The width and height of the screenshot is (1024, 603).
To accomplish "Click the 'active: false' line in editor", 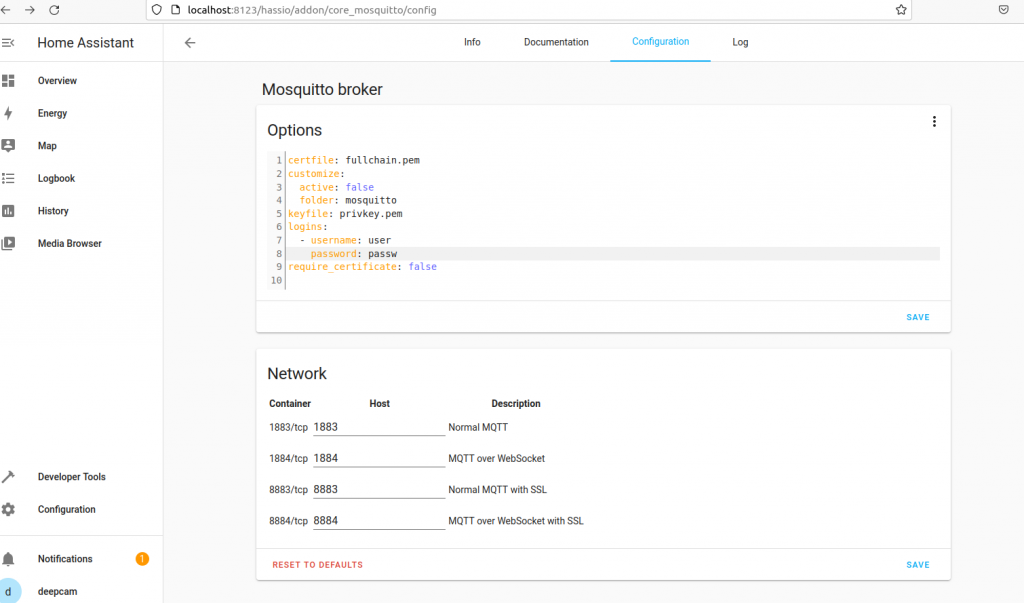I will point(336,187).
